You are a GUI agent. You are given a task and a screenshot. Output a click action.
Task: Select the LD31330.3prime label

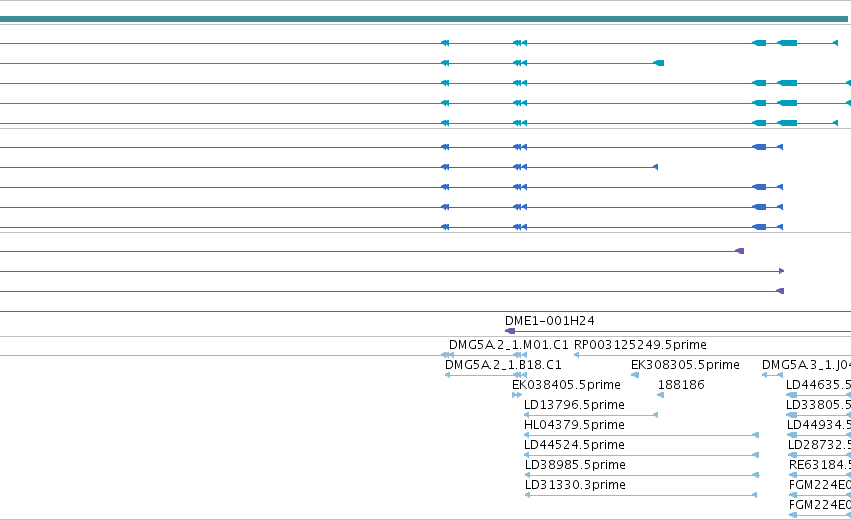[575, 485]
